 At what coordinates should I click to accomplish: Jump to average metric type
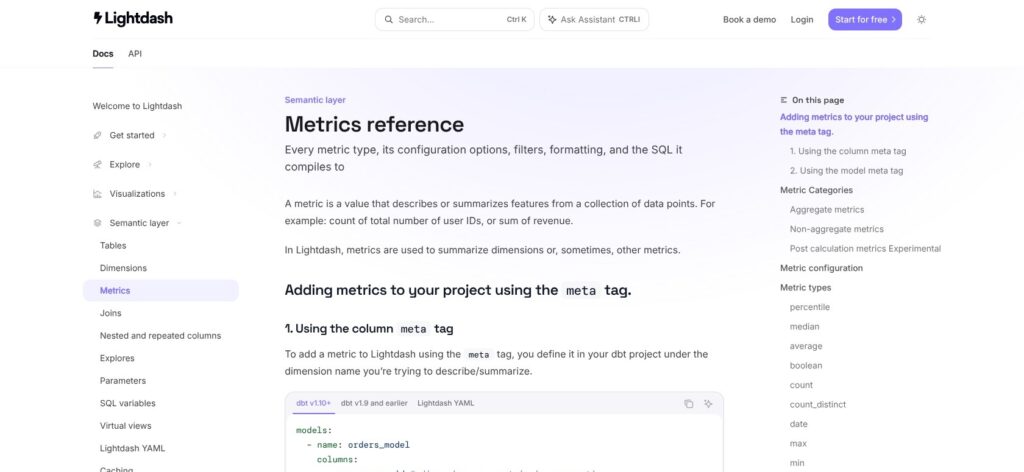[806, 346]
